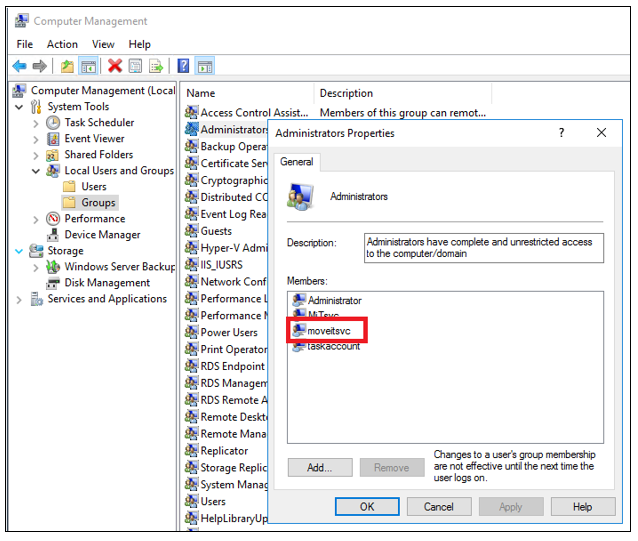The image size is (638, 541).
Task: Select the Users group in list
Action: pyautogui.click(x=205, y=502)
